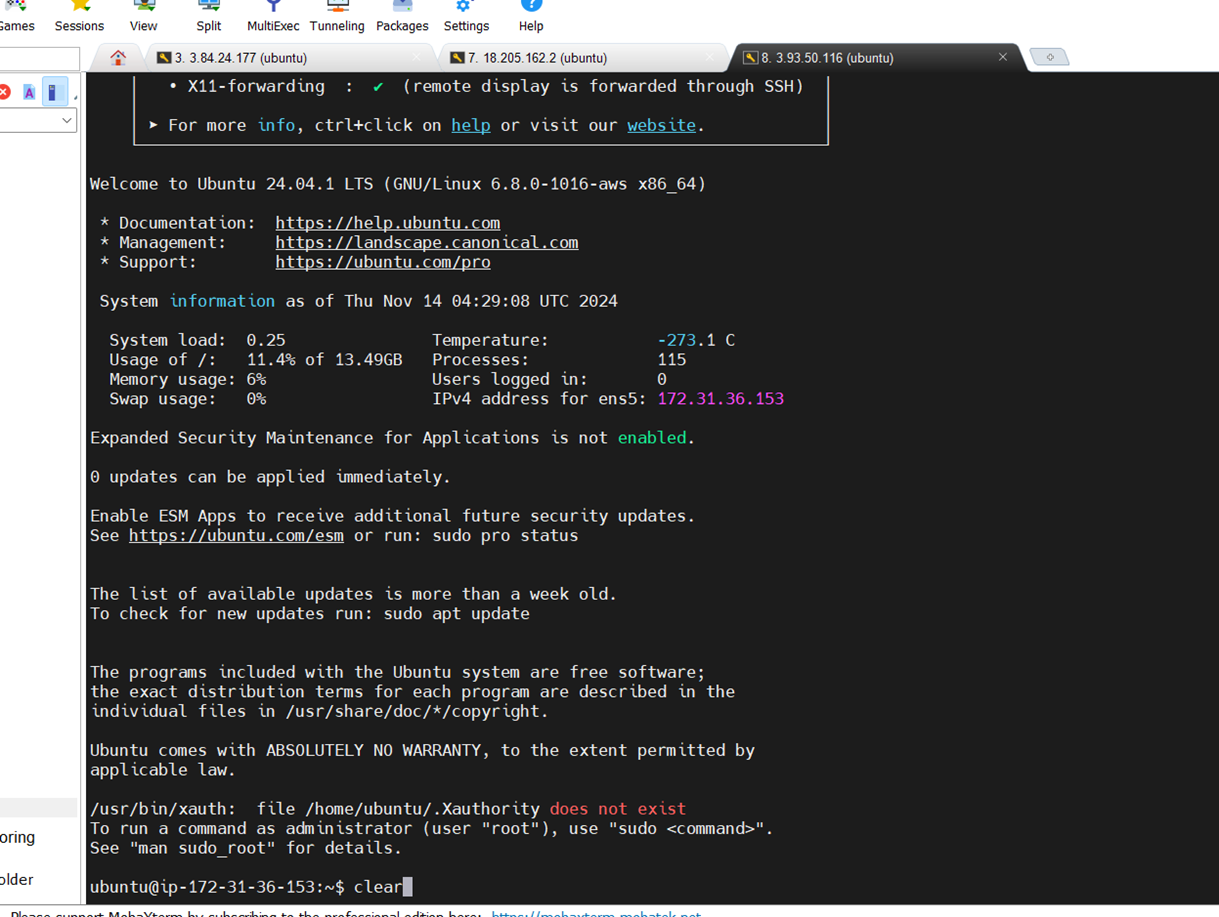The width and height of the screenshot is (1219, 917).
Task: Expand the sidebar path dropdown
Action: (66, 121)
